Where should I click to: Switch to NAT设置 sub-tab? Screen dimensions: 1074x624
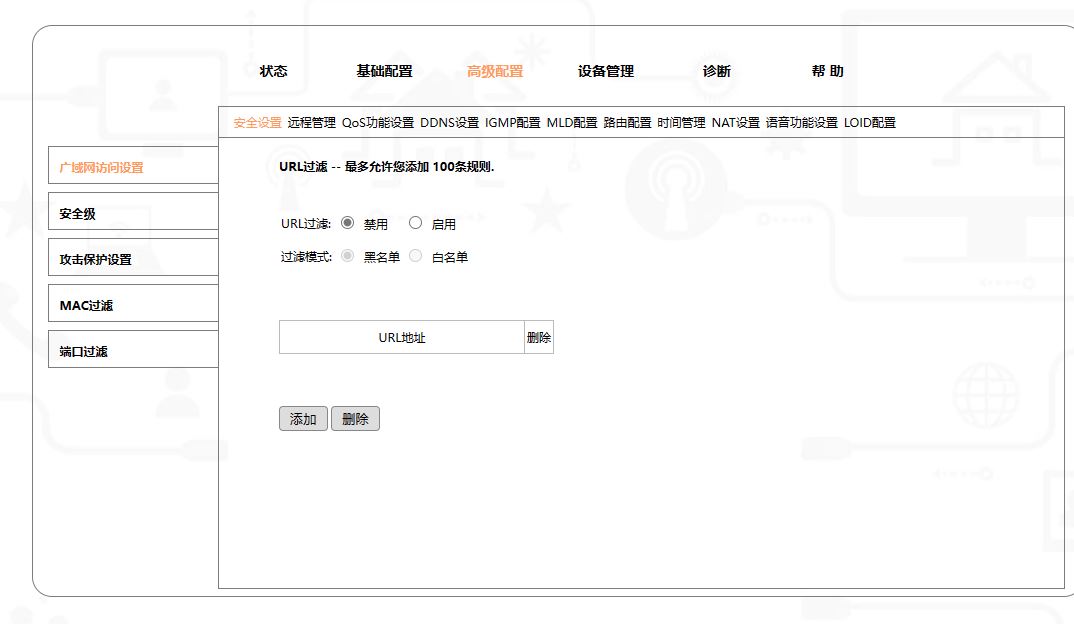coord(736,123)
